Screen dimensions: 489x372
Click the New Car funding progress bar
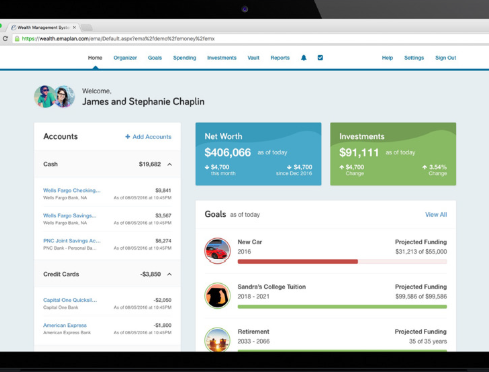click(x=342, y=262)
